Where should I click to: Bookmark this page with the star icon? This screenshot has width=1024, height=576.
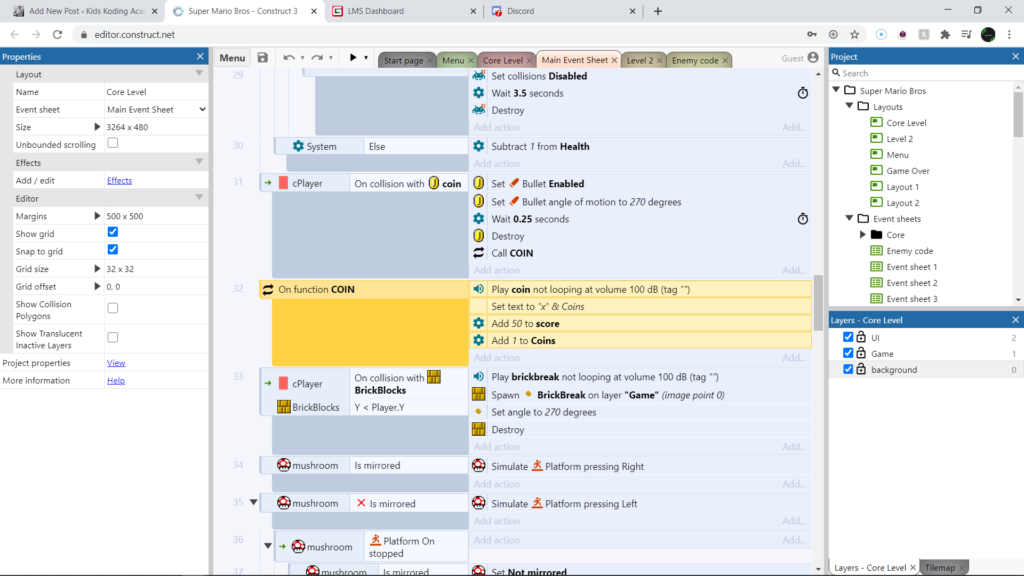[x=854, y=35]
